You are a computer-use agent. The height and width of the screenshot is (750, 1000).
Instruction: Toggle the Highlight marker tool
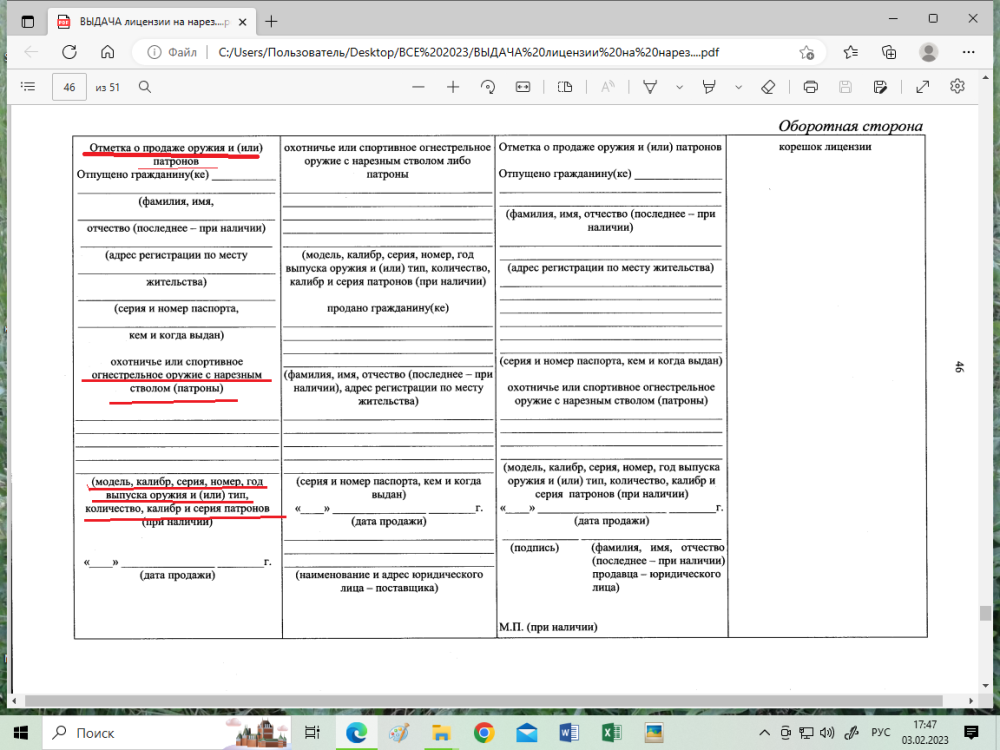[709, 87]
